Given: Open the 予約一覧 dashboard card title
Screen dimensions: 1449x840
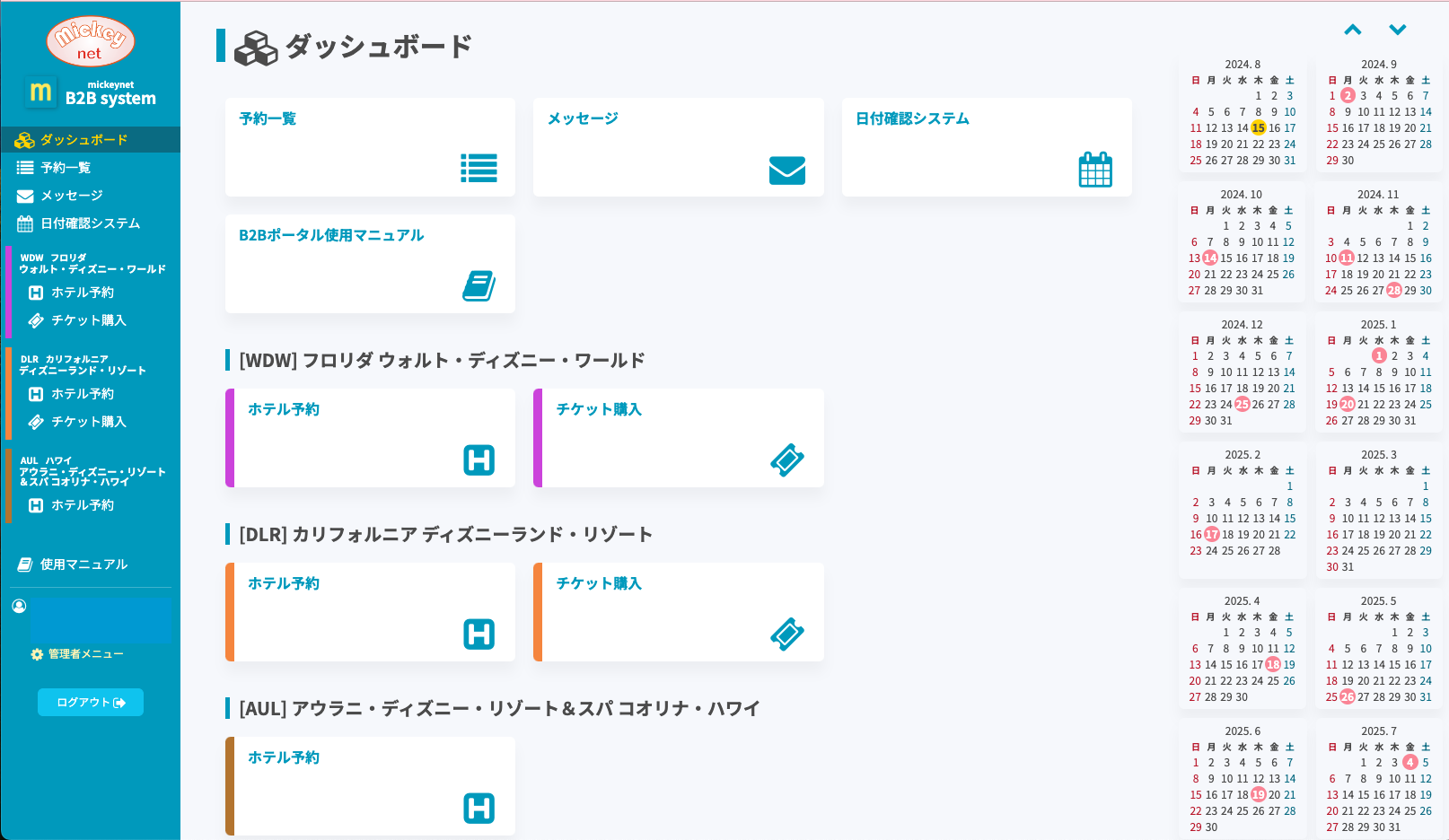Looking at the screenshot, I should [268, 118].
